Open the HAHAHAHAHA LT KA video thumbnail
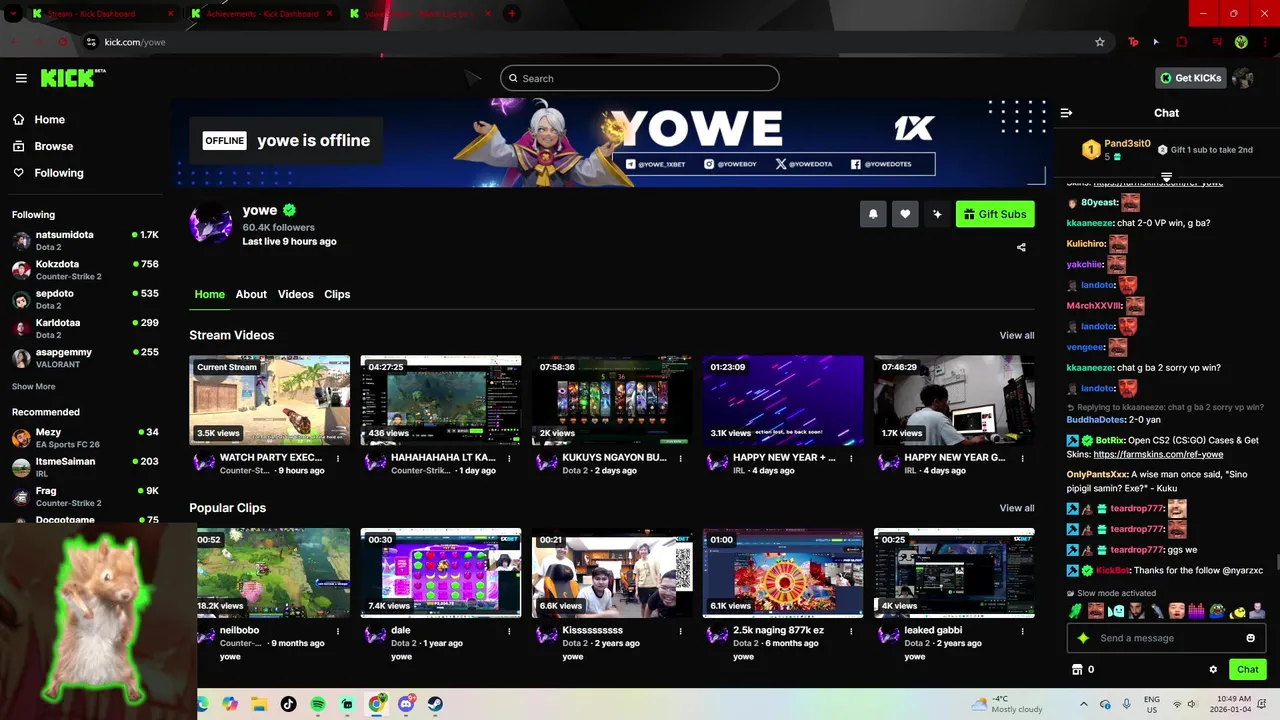1280x720 pixels. 441,400
